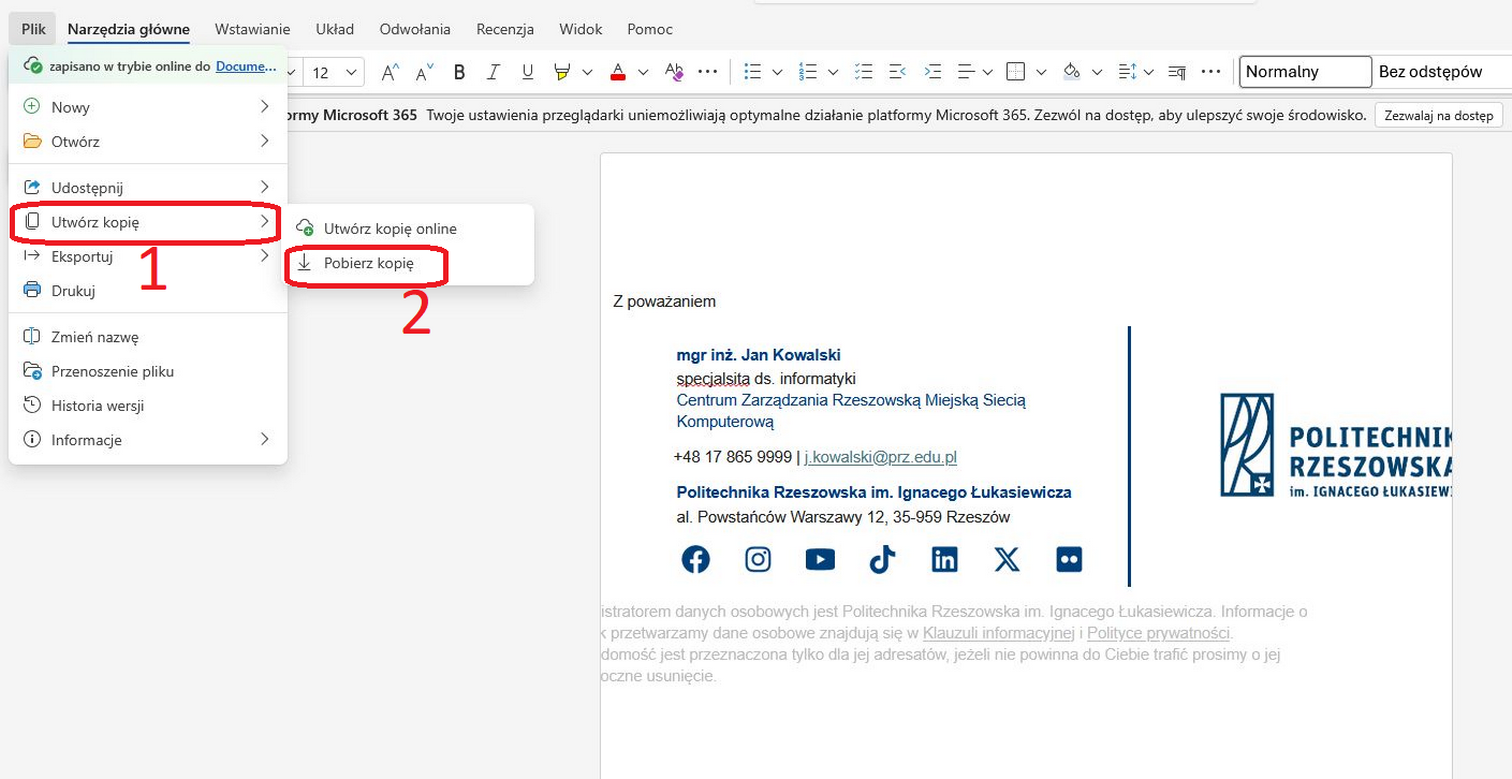
Task: Click the Instagram icon in the signature
Action: tap(758, 559)
